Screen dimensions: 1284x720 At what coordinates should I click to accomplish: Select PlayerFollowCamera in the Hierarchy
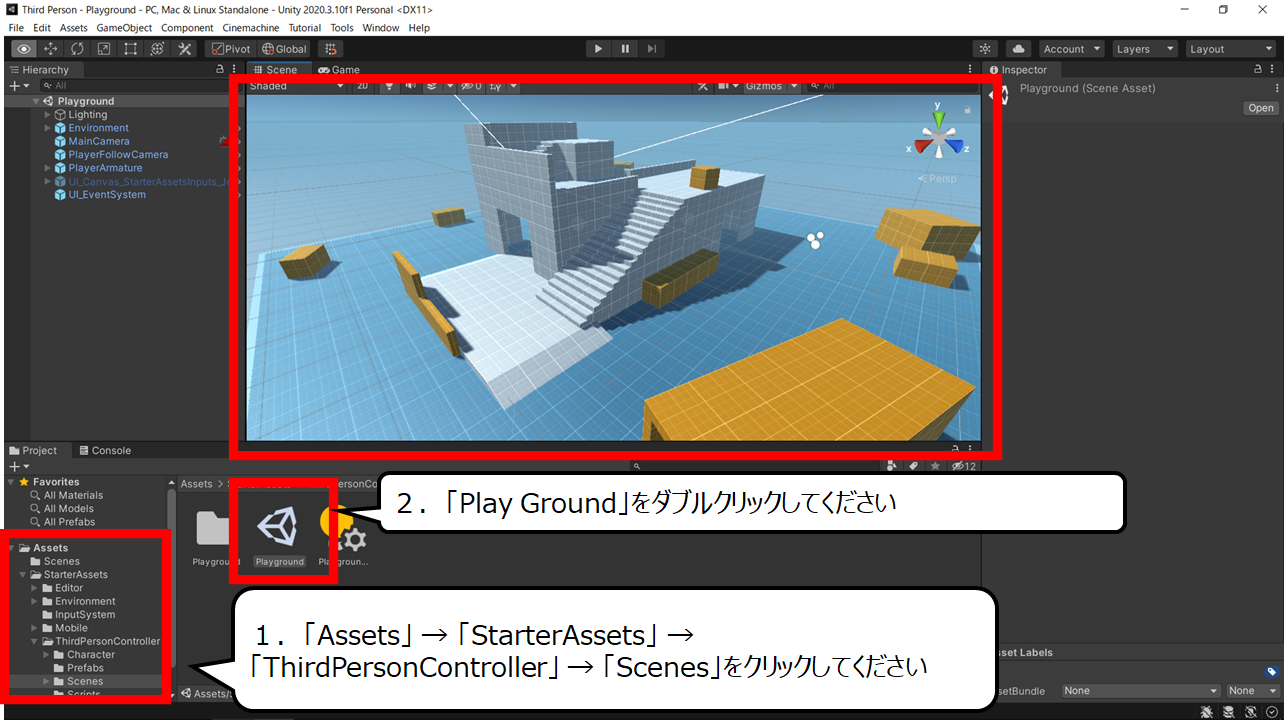118,154
